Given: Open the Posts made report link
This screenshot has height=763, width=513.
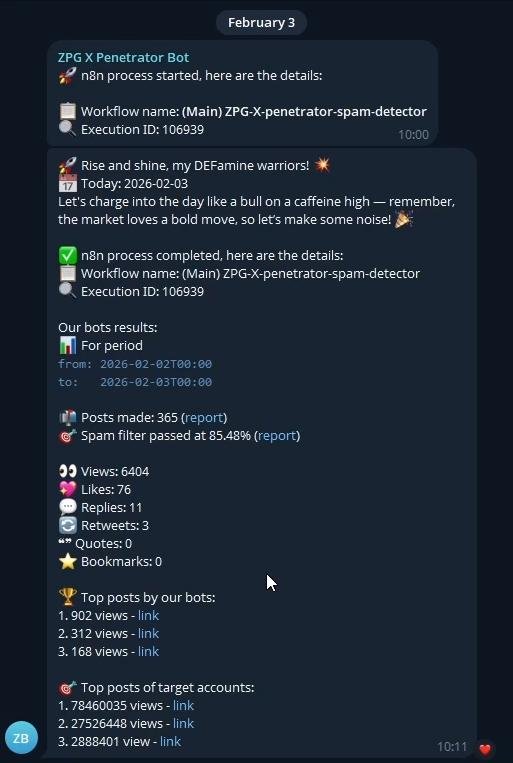Looking at the screenshot, I should pyautogui.click(x=204, y=418).
